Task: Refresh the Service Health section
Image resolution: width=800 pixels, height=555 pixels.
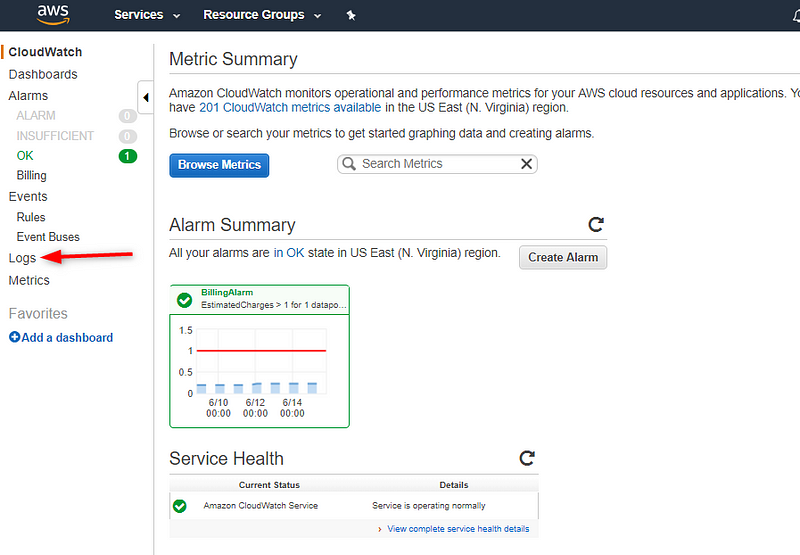Action: [x=527, y=458]
